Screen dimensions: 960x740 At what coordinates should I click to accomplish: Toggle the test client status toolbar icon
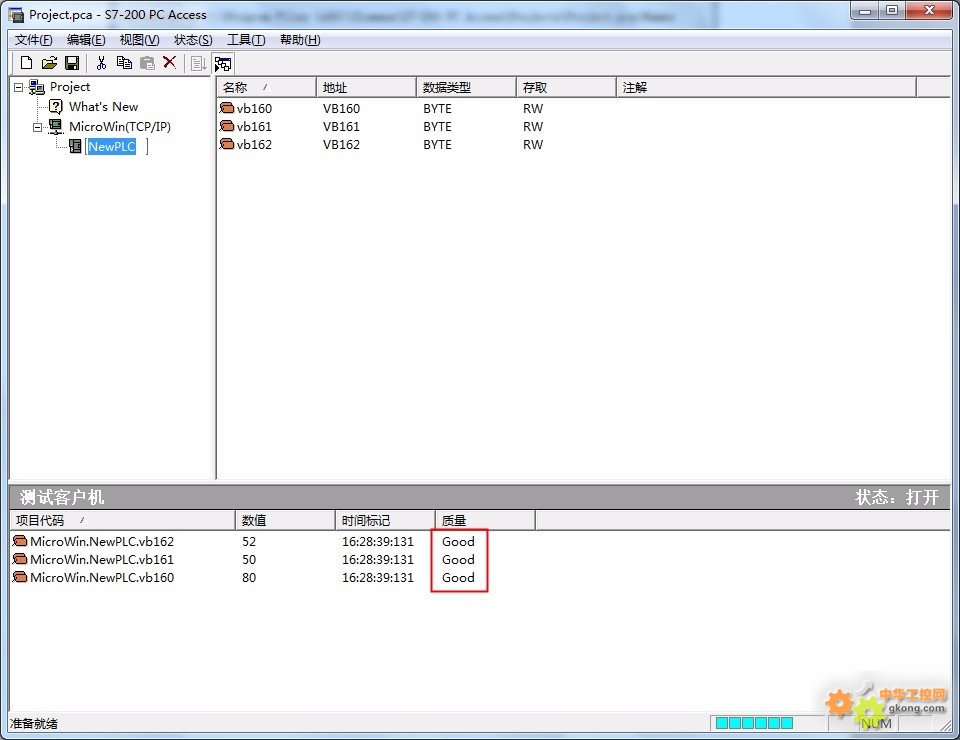tap(223, 64)
